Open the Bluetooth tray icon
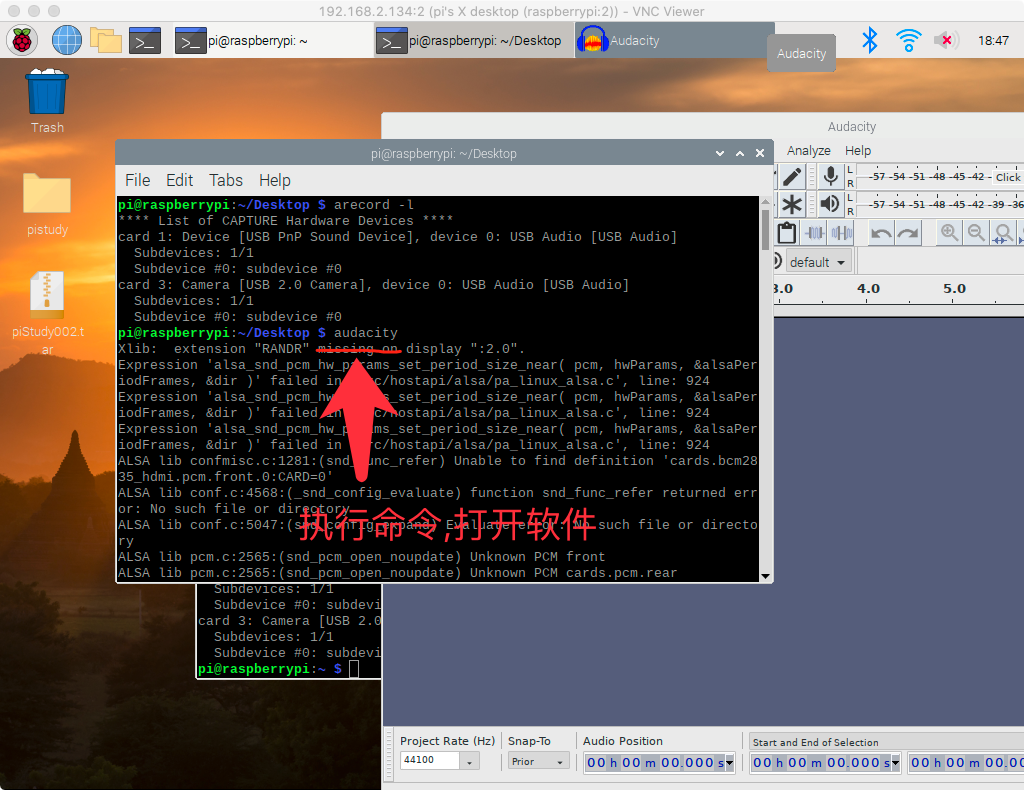 pos(869,40)
